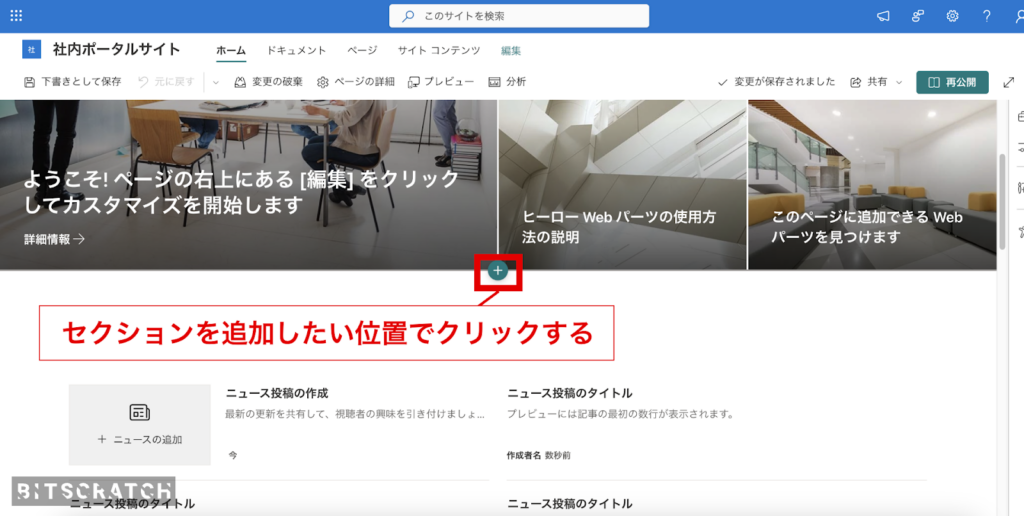Open the settings gear in top bar

pyautogui.click(x=952, y=16)
